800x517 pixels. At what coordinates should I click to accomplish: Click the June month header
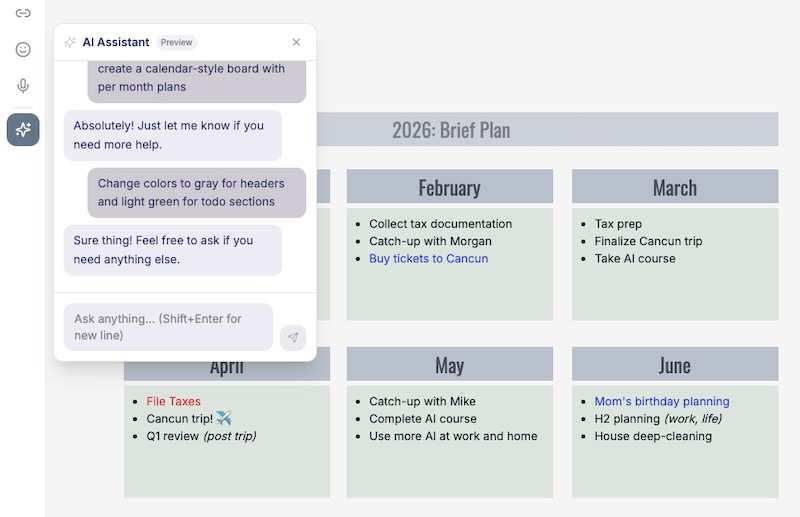[x=674, y=364]
